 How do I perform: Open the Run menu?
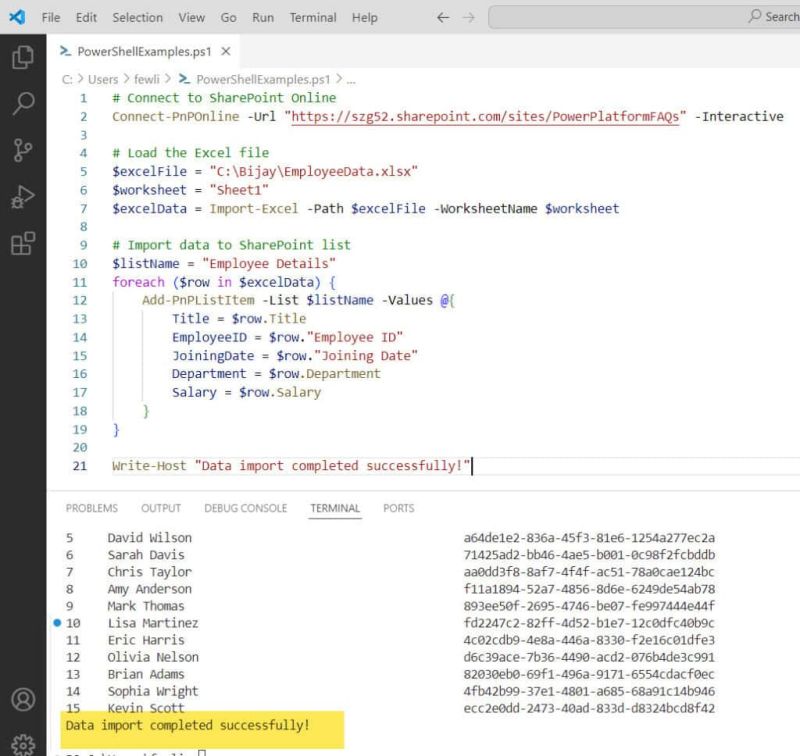(263, 17)
